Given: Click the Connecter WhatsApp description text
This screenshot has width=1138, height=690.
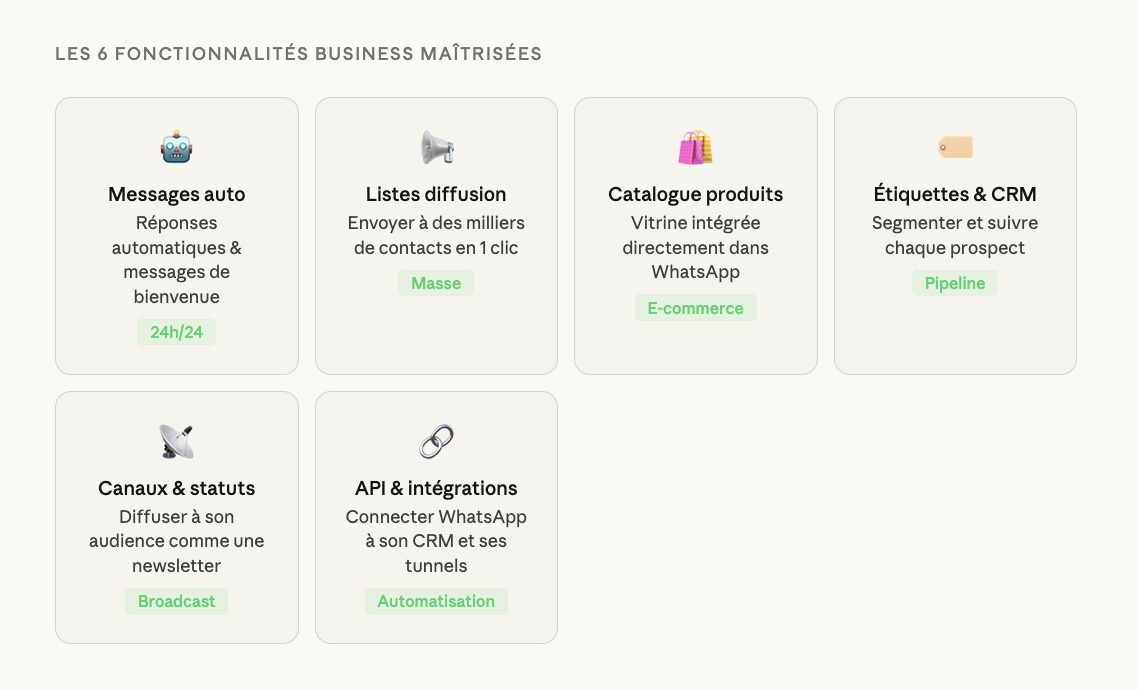Looking at the screenshot, I should (436, 541).
